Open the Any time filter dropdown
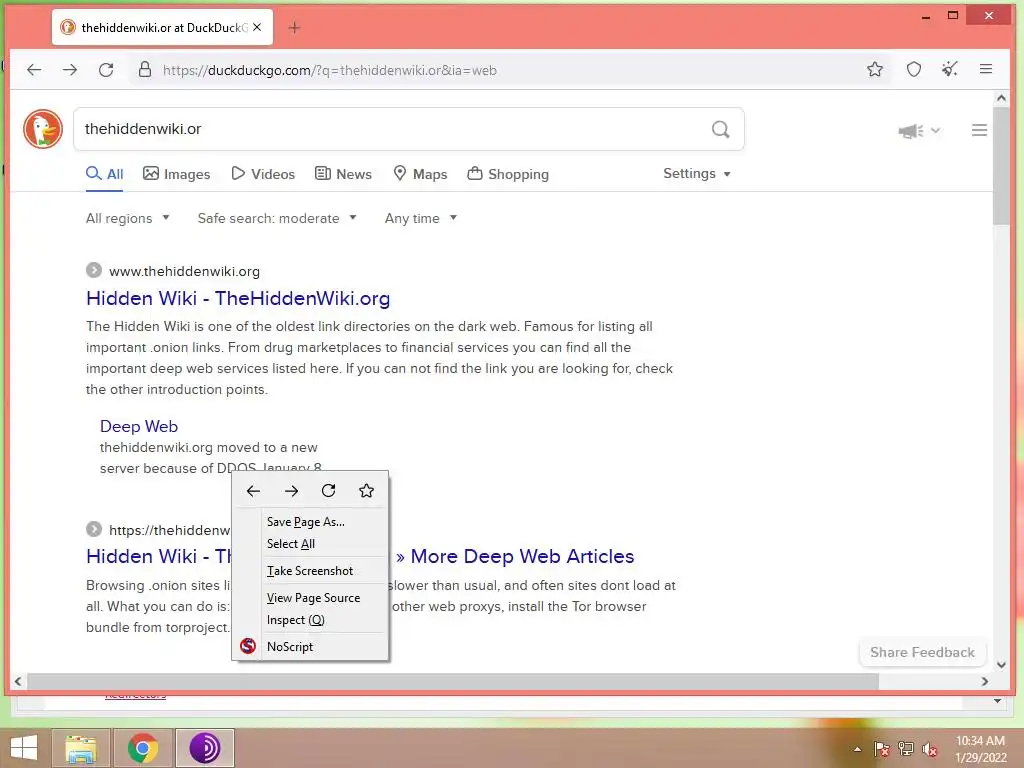1024x768 pixels. (421, 218)
